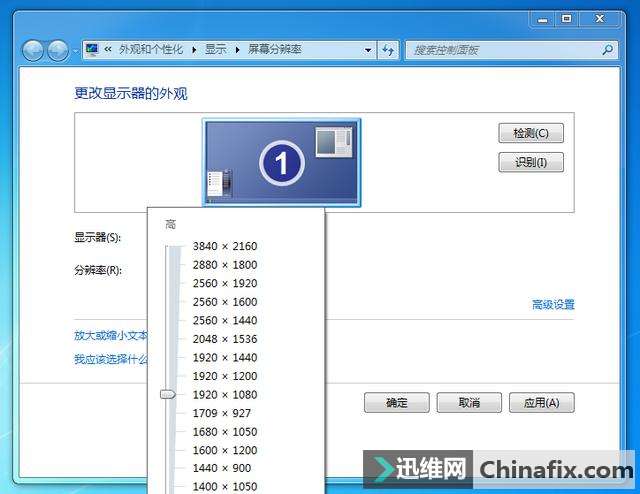The height and width of the screenshot is (494, 640).
Task: Expand the arrow after 显示 breadcrumb
Action: (x=238, y=50)
